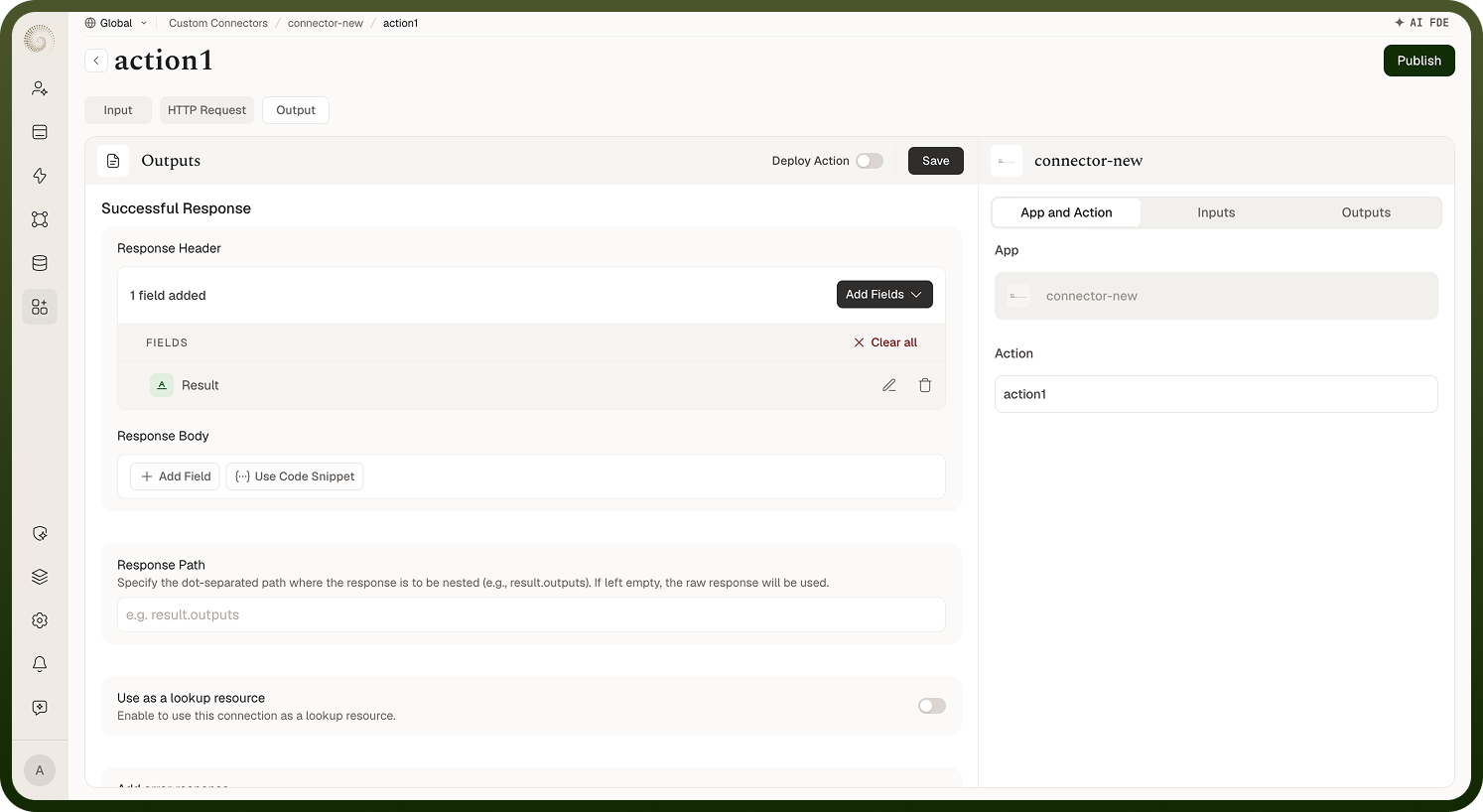Open Custom Connectors breadcrumb link
Viewport: 1483px width, 812px height.
[218, 23]
